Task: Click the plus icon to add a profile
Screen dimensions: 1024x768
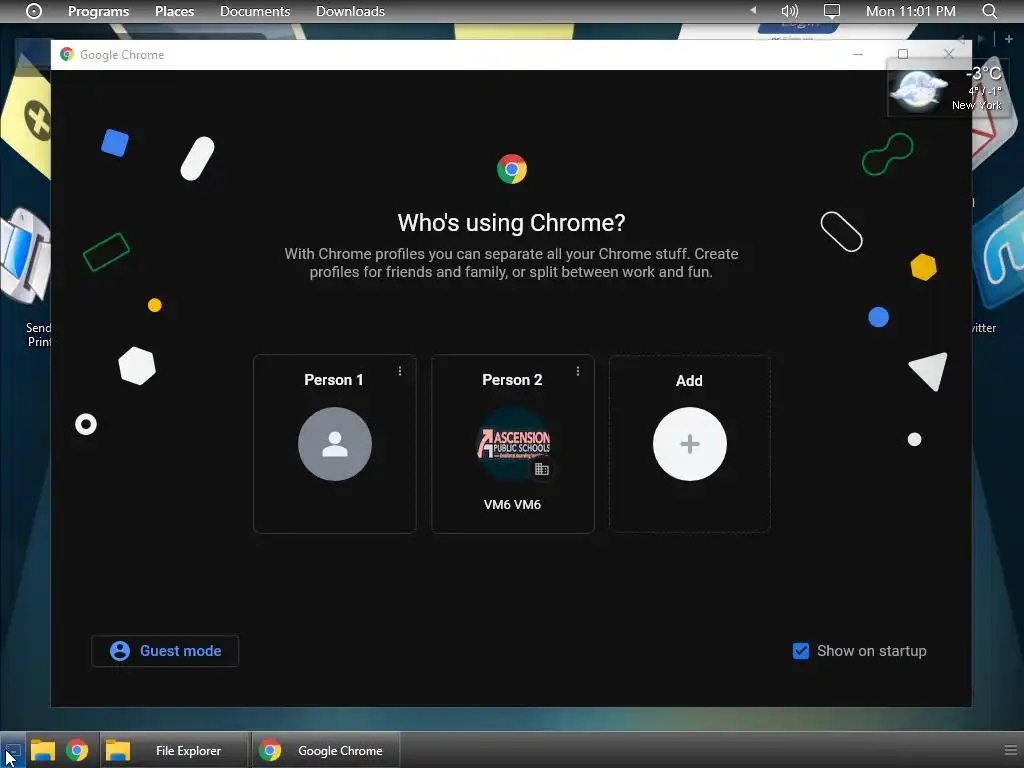Action: 690,444
